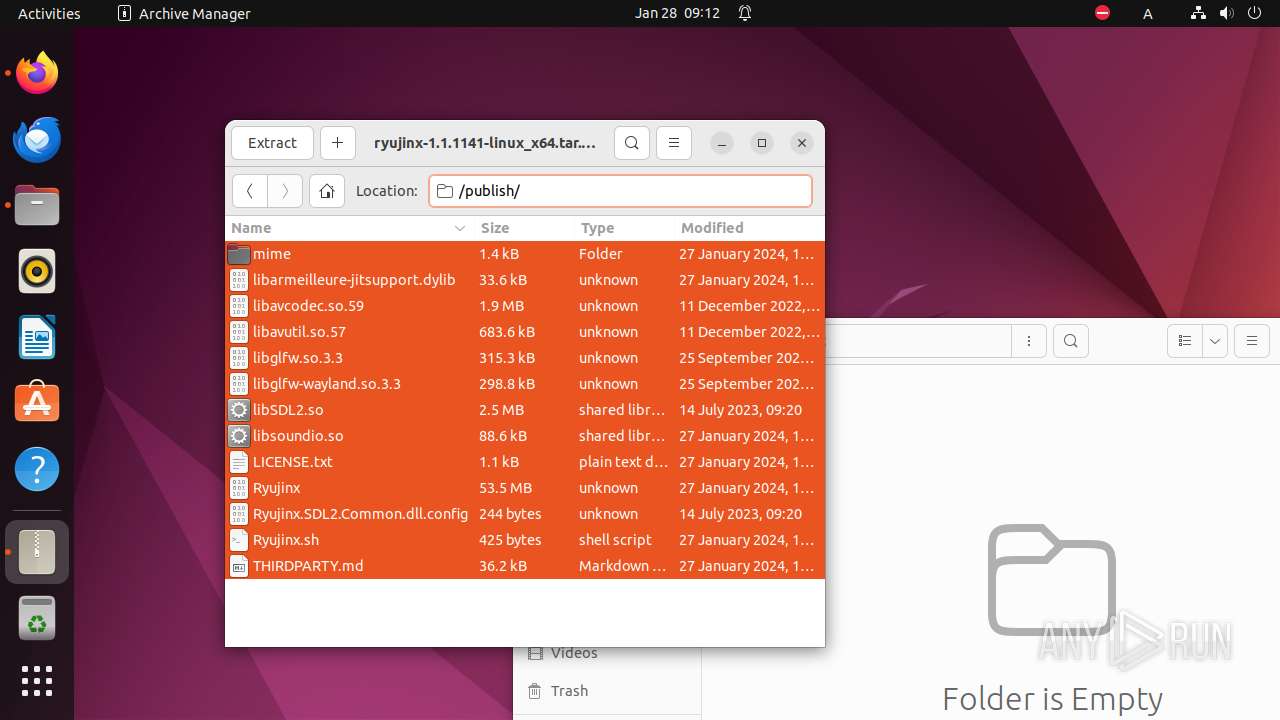Viewport: 1280px width, 720px height.
Task: Expand Files window view options dropdown
Action: pyautogui.click(x=1215, y=341)
